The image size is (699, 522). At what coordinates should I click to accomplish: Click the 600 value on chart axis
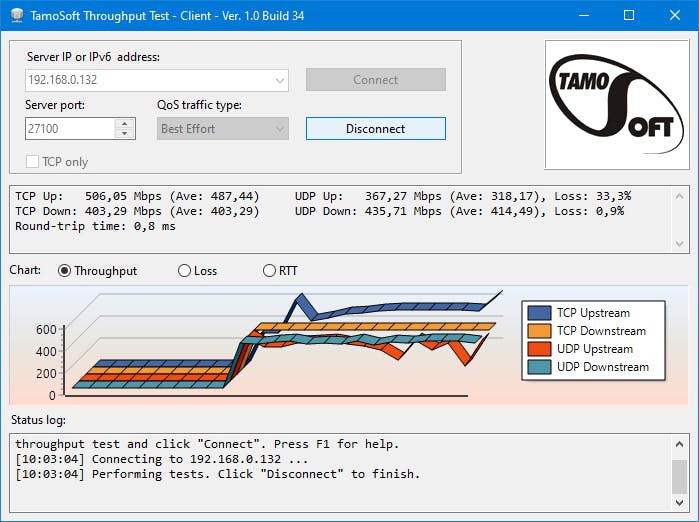coord(46,329)
